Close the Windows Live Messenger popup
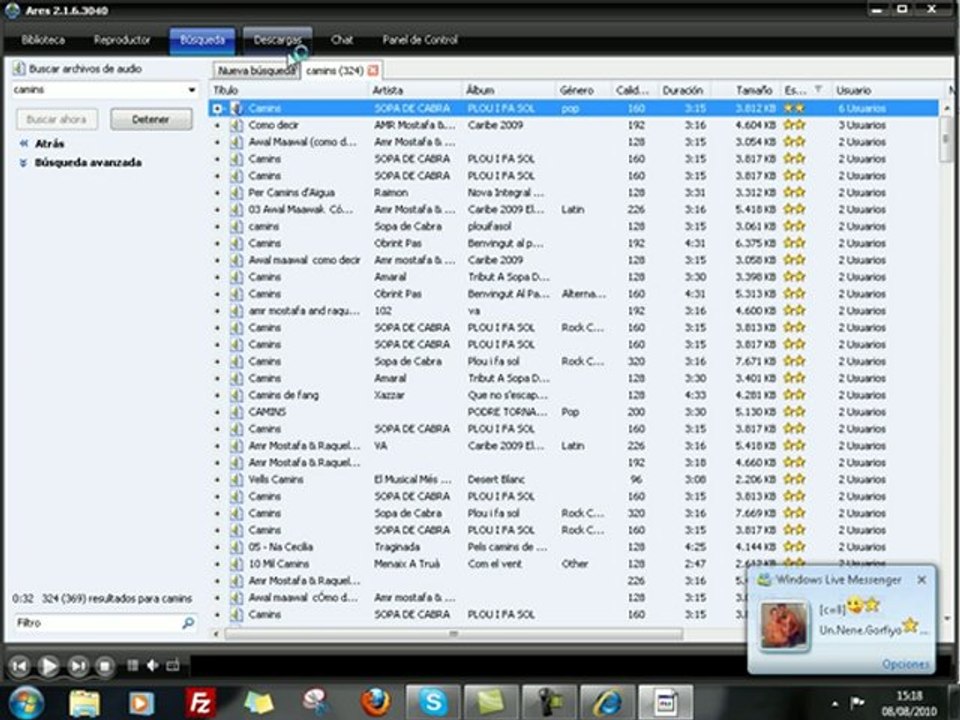This screenshot has height=720, width=960. [921, 580]
